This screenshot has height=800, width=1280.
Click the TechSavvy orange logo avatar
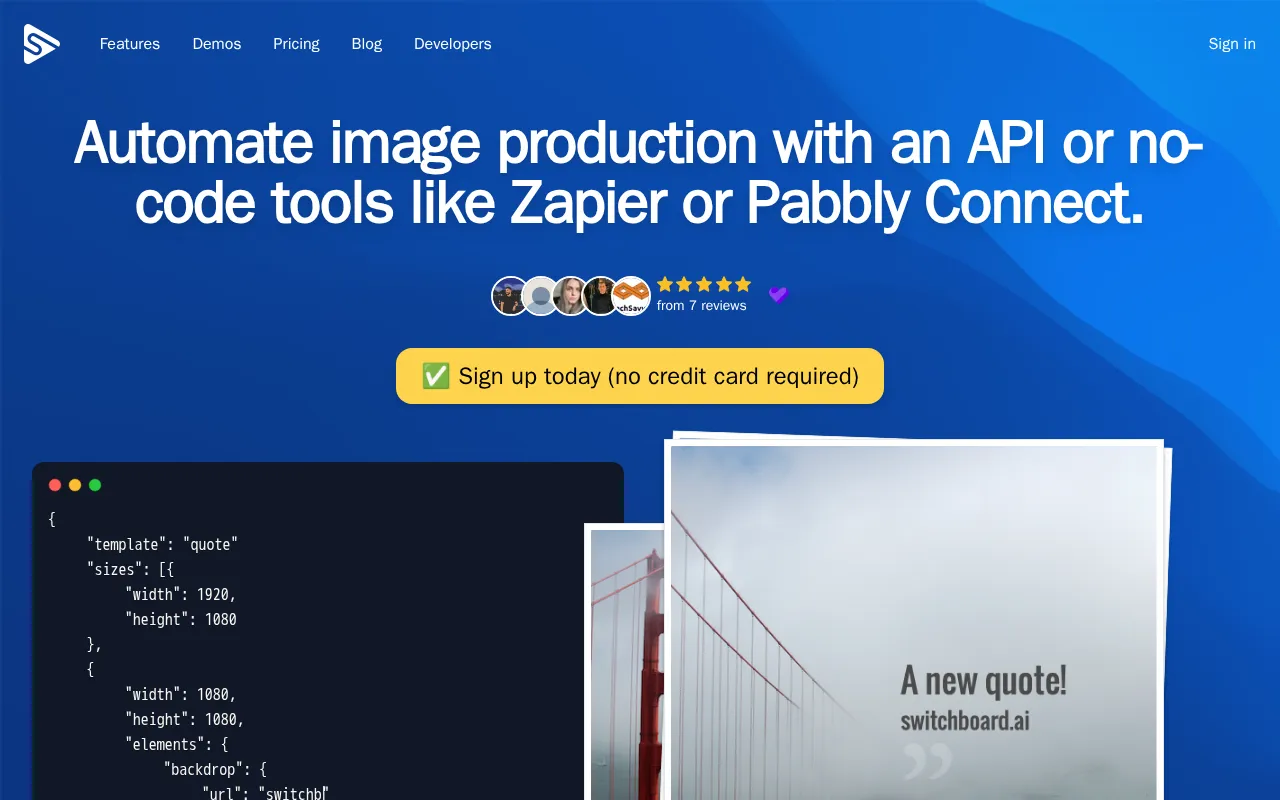(x=631, y=296)
